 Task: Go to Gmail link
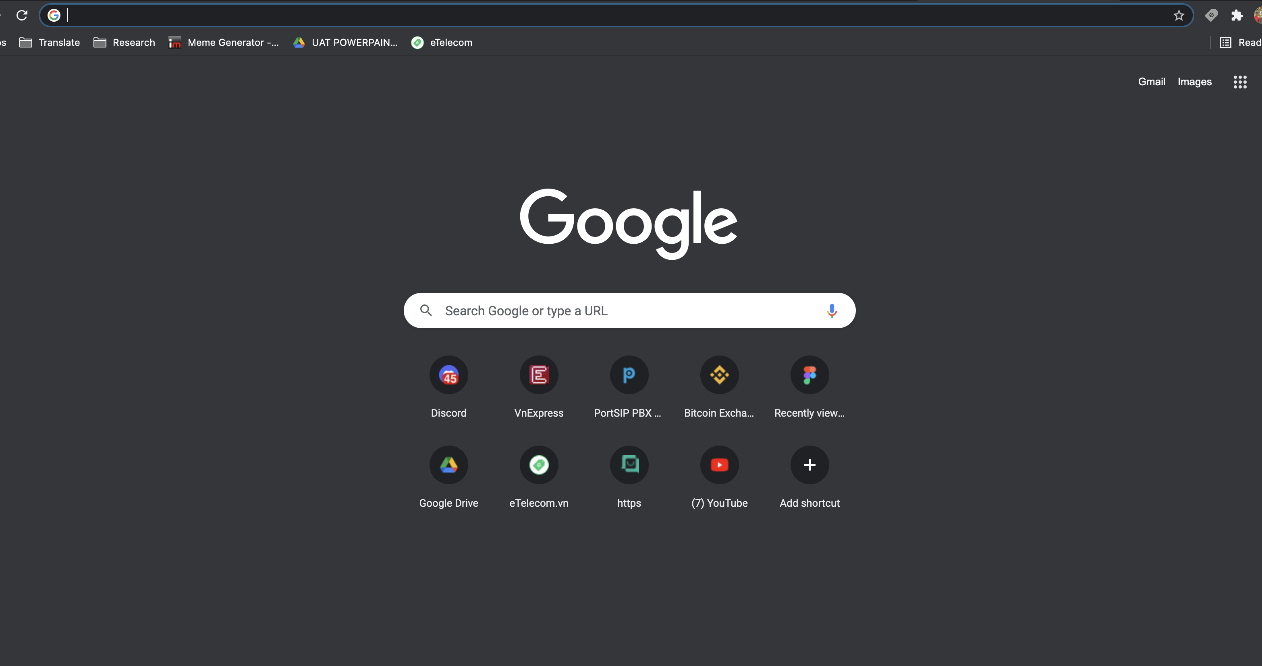click(1151, 82)
